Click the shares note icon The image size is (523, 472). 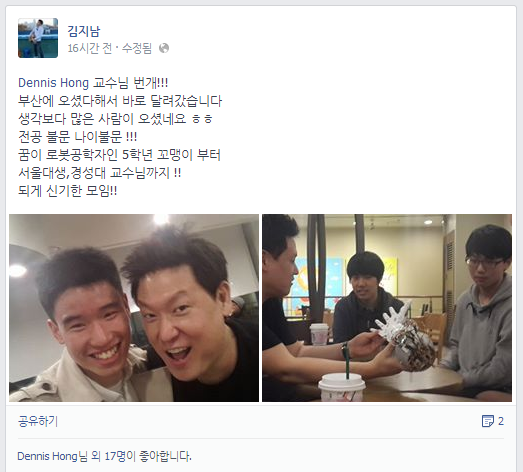tap(488, 421)
